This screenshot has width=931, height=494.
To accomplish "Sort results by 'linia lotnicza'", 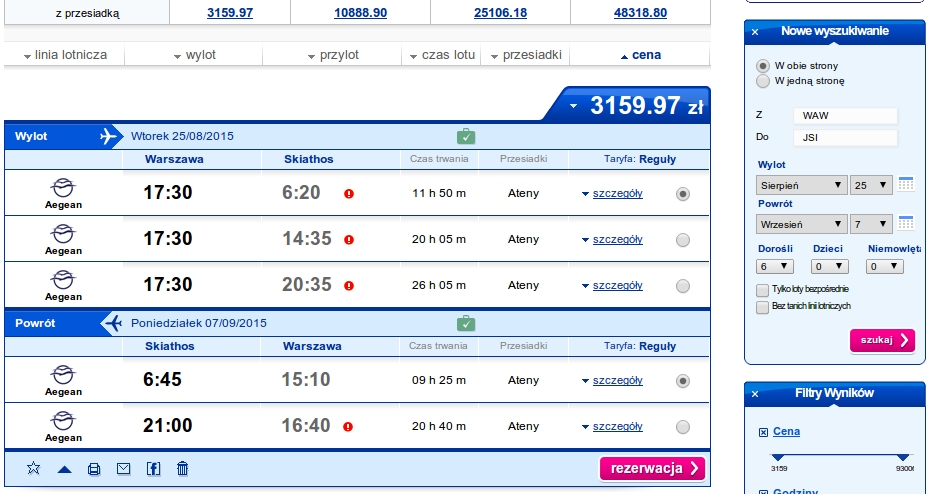I will 65,55.
